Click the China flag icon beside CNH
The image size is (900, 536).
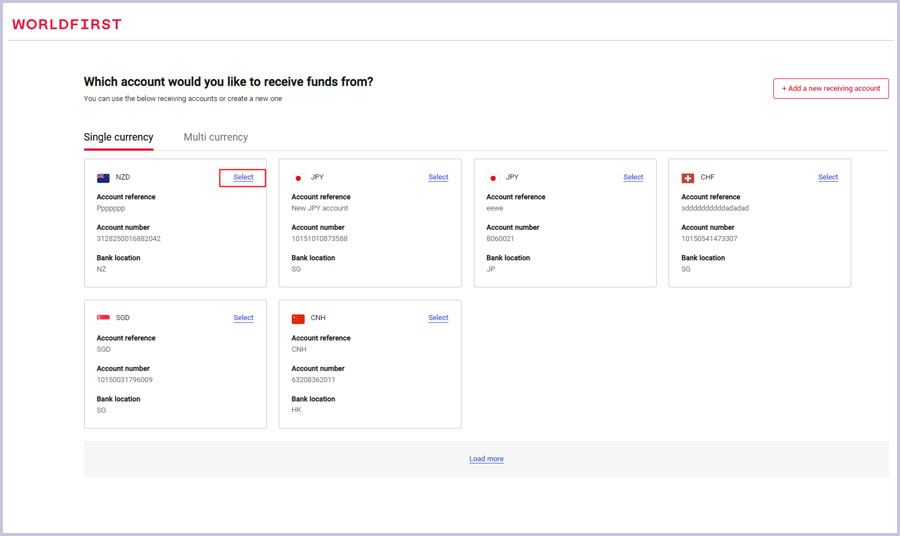pyautogui.click(x=298, y=319)
